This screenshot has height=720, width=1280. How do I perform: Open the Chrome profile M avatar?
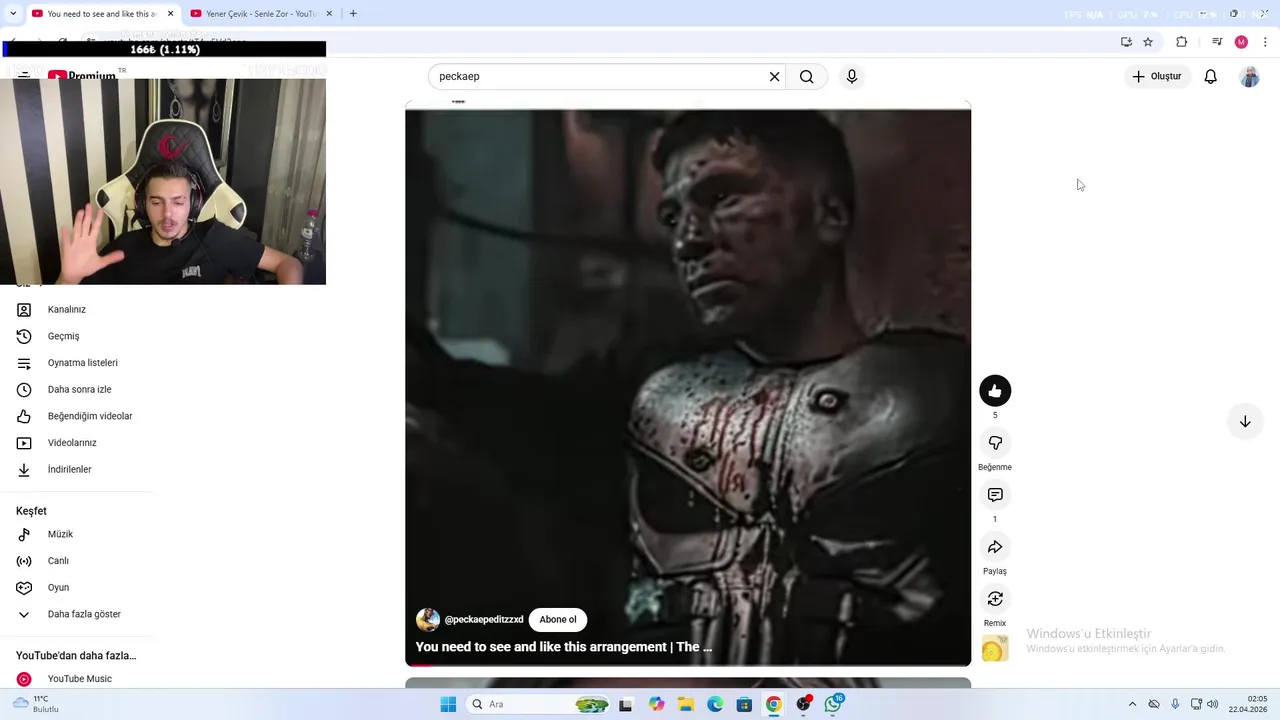click(x=1241, y=42)
